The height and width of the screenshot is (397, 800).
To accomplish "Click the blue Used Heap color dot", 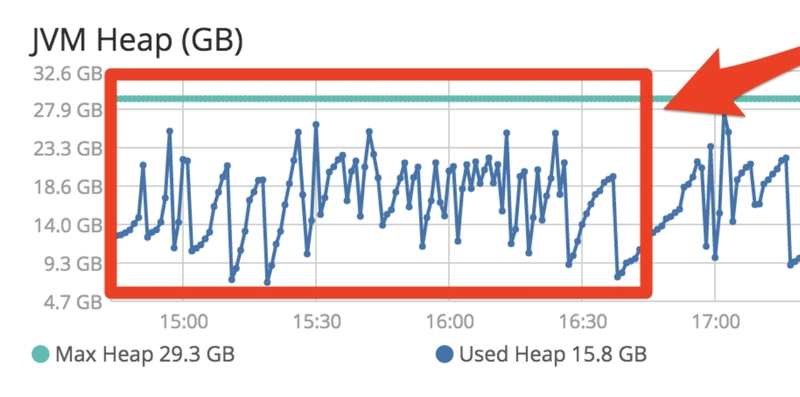I will [445, 354].
